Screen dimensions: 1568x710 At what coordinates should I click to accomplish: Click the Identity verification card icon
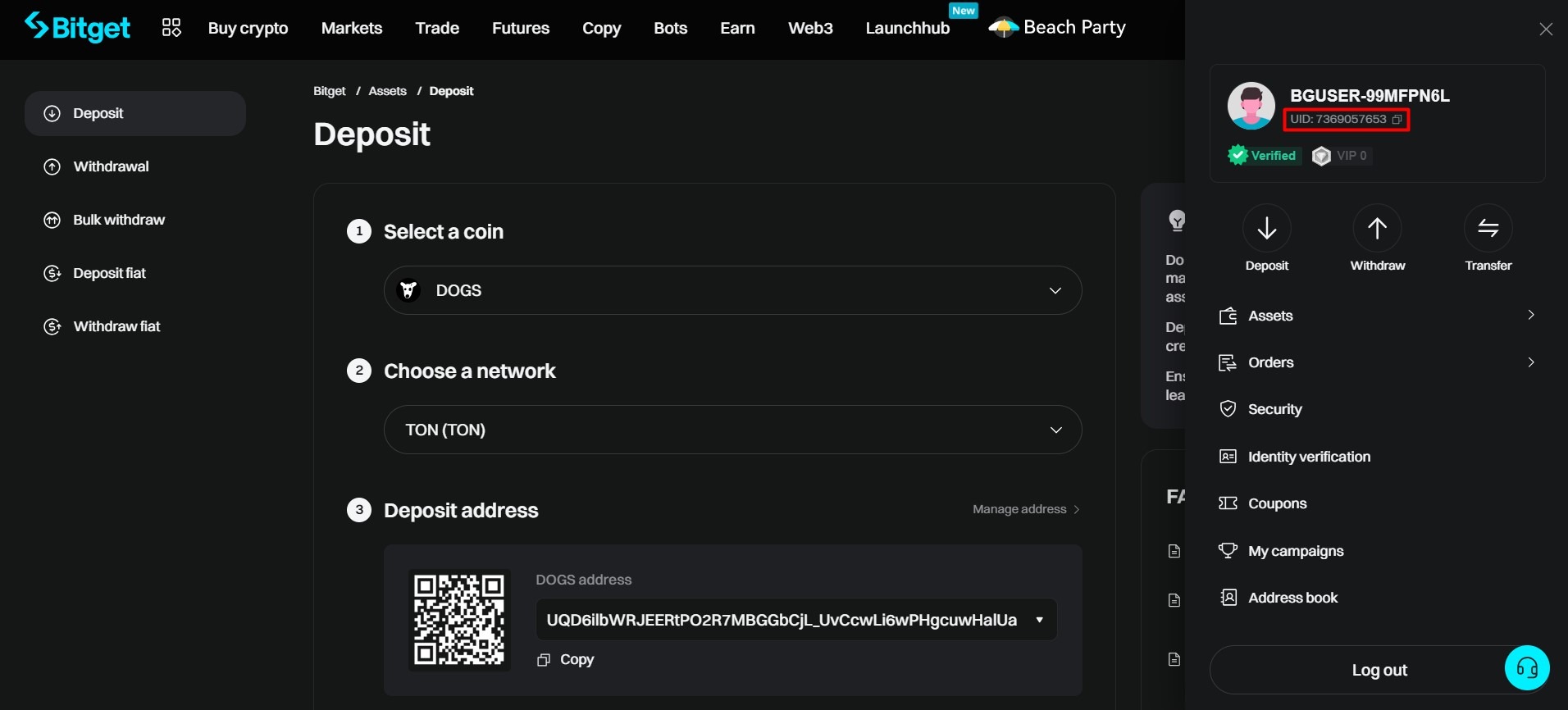(x=1228, y=457)
